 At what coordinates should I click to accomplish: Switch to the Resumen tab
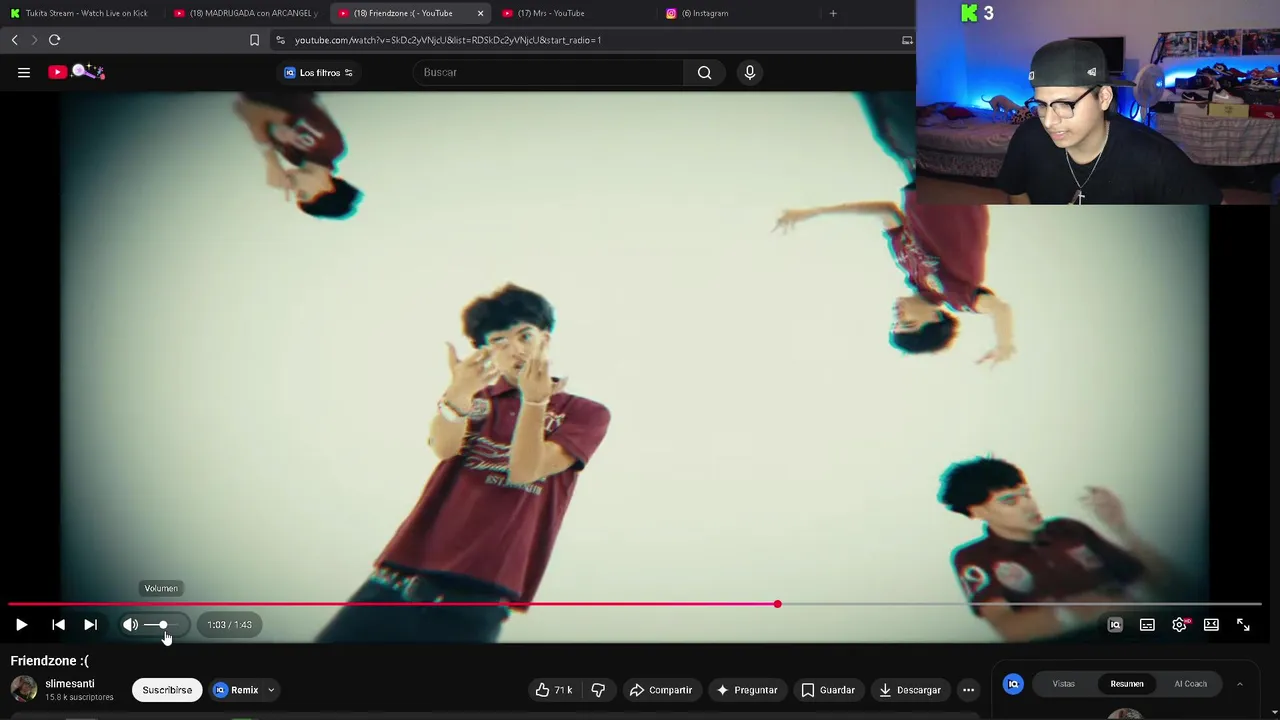[x=1127, y=684]
